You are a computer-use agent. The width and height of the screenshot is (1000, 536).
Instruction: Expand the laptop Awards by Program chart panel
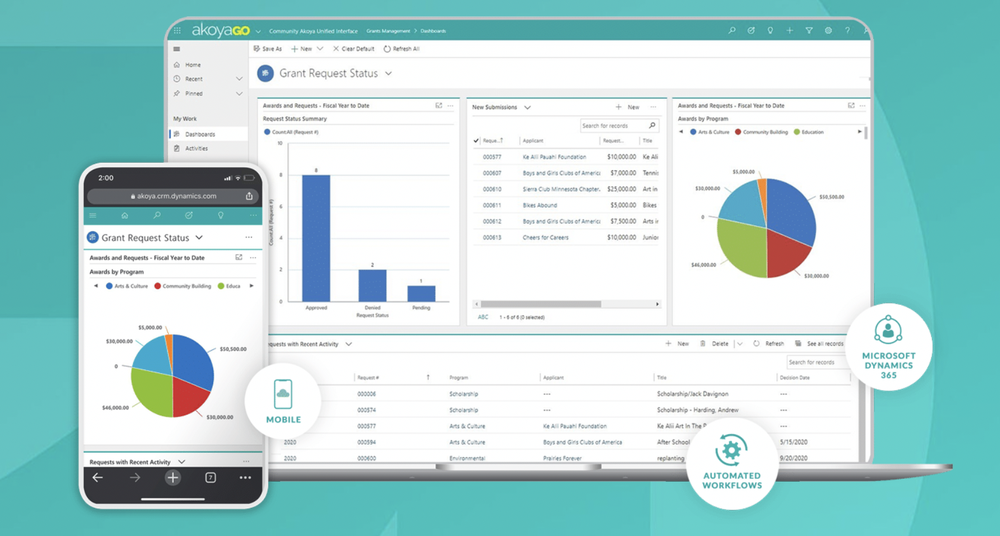point(851,106)
